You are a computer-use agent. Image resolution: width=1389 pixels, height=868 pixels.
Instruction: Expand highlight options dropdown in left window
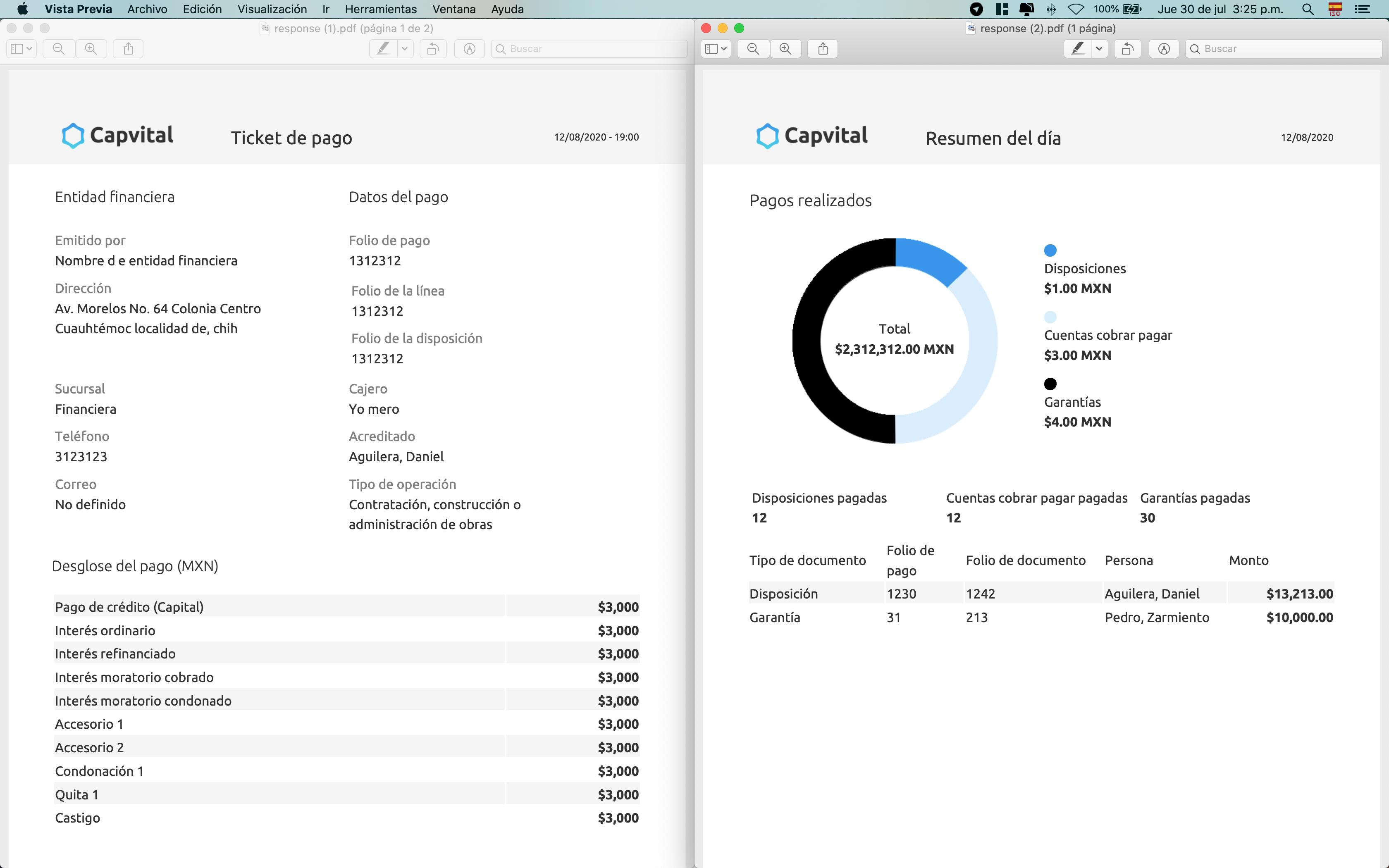click(x=405, y=49)
